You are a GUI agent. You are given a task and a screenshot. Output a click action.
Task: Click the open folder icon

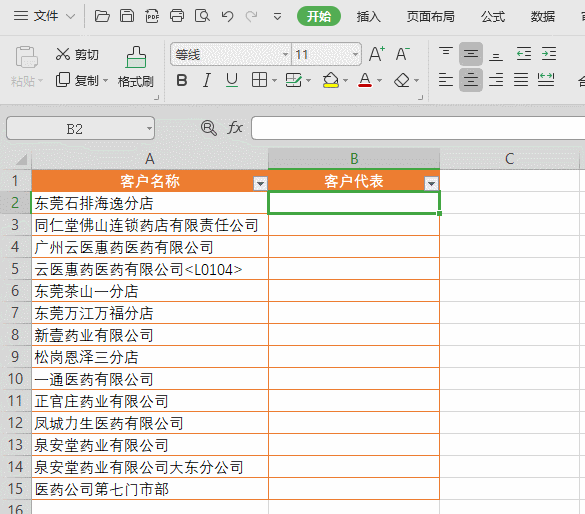pyautogui.click(x=102, y=16)
